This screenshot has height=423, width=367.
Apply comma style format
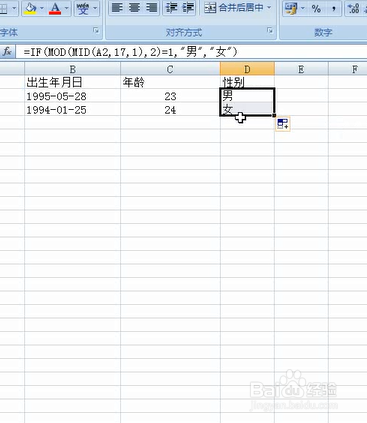pos(334,8)
